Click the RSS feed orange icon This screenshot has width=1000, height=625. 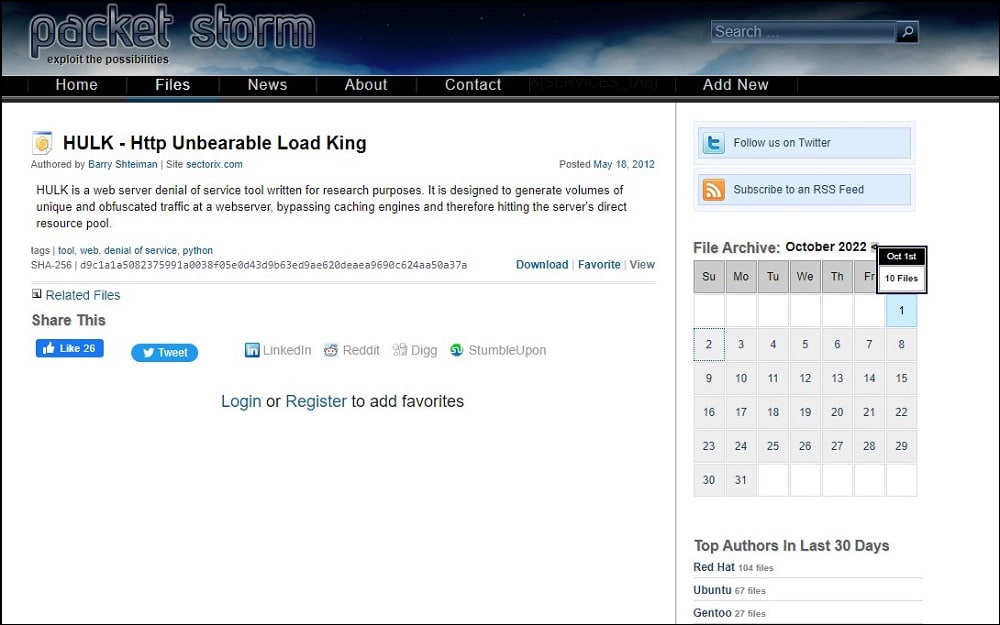(x=713, y=189)
